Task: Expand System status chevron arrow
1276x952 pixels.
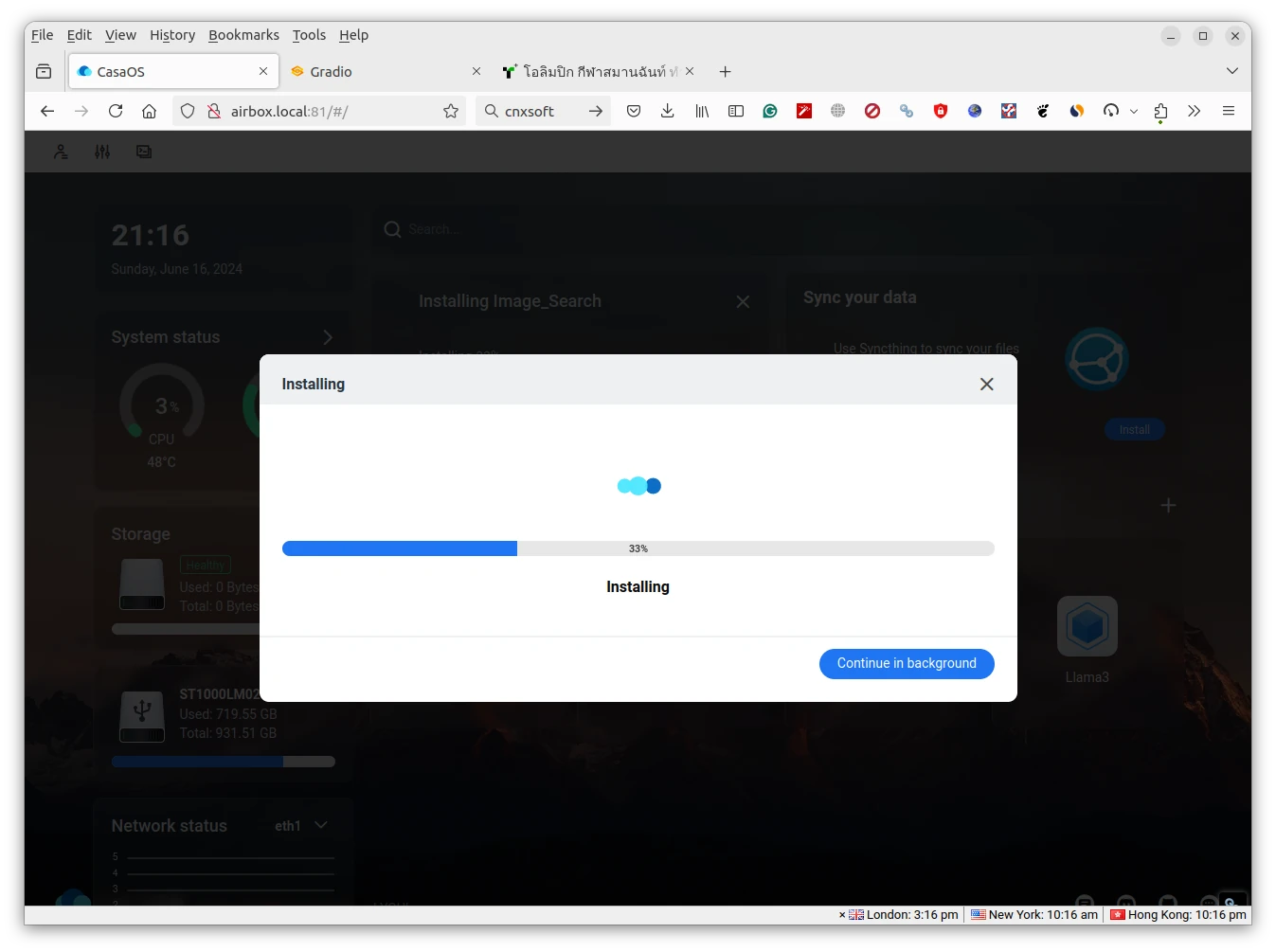Action: (x=328, y=337)
